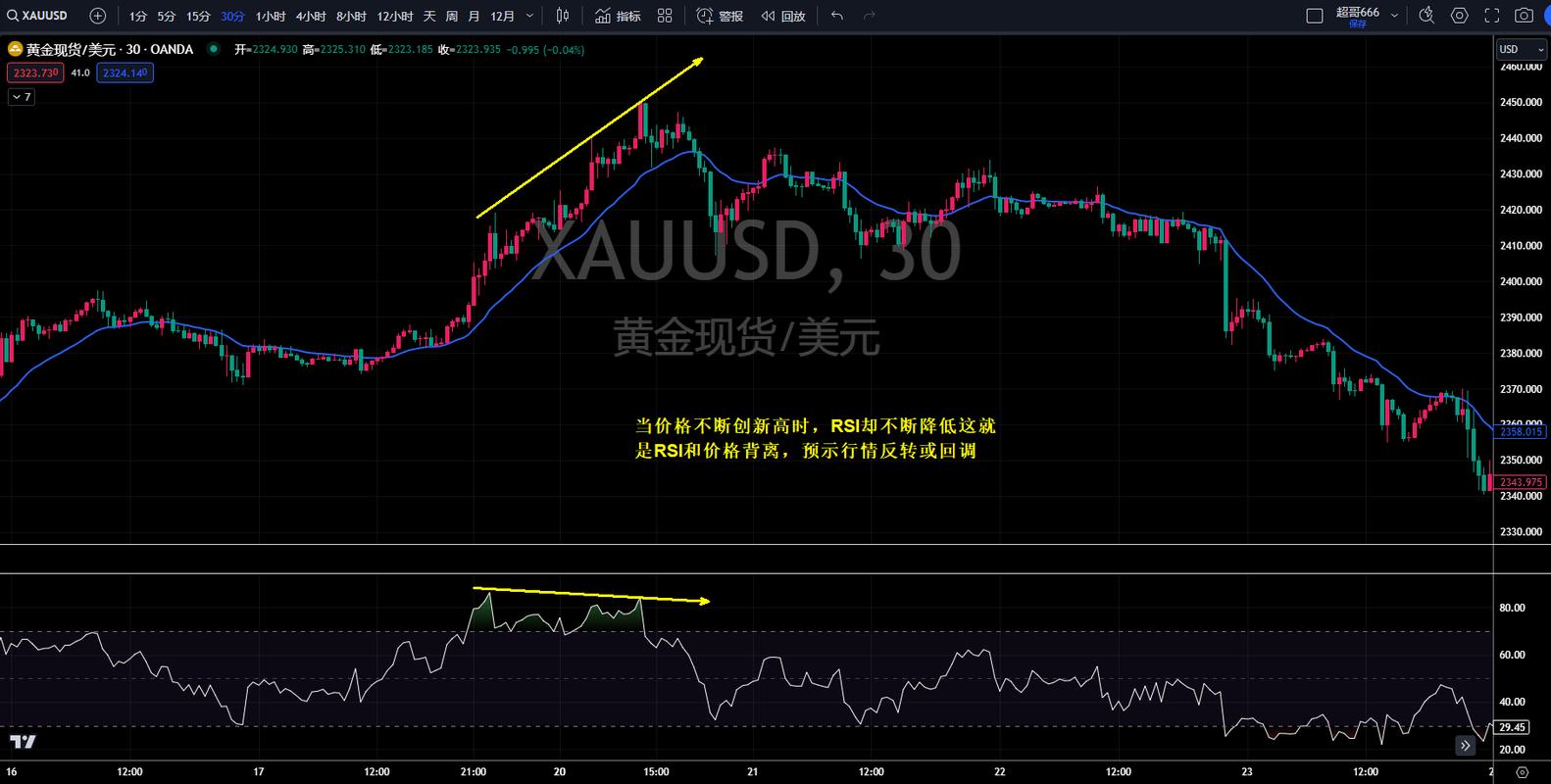This screenshot has height=784, width=1551.
Task: Switch to the 1分 interval
Action: tap(138, 16)
